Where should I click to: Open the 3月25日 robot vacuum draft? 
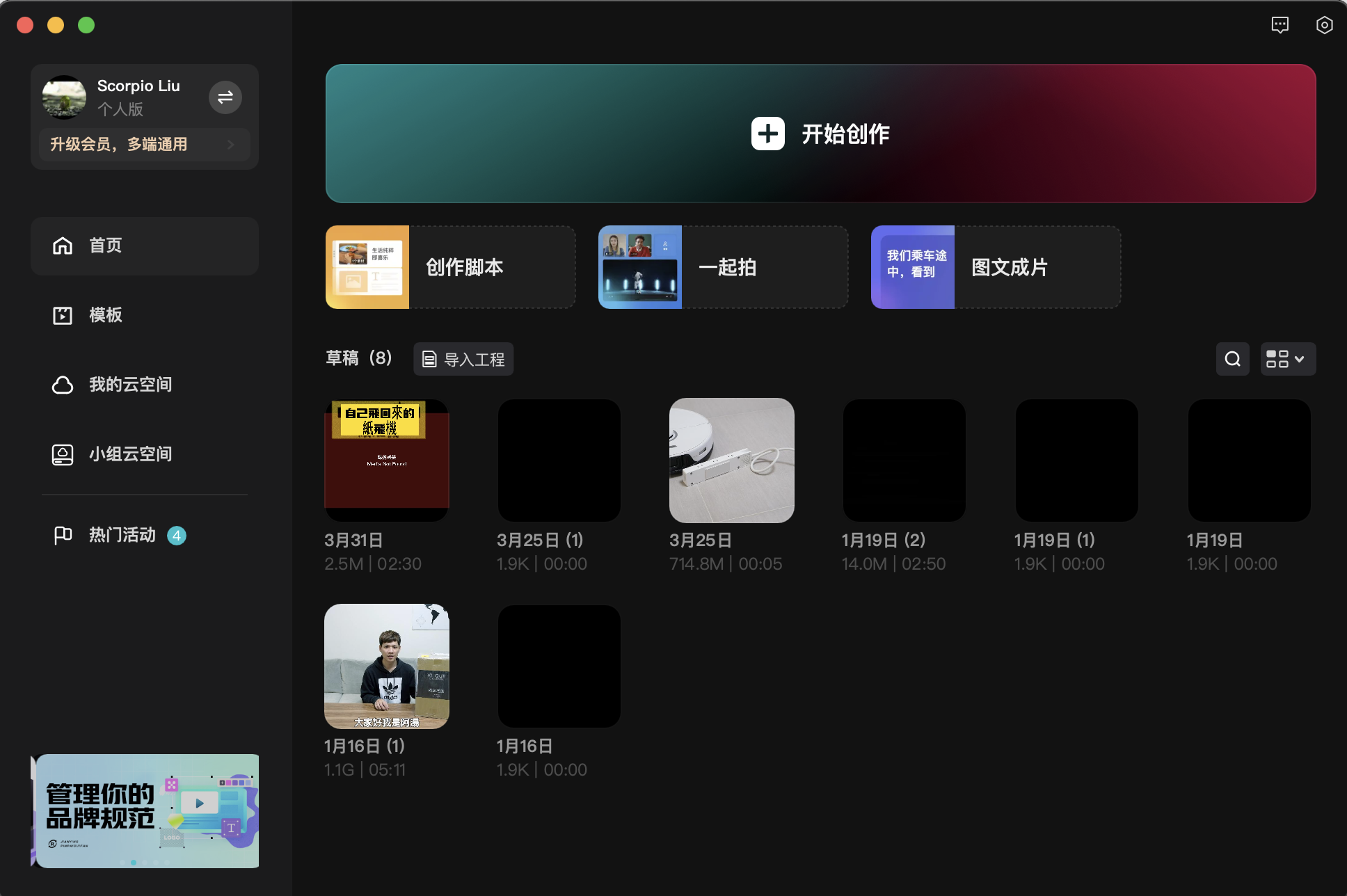coord(731,460)
